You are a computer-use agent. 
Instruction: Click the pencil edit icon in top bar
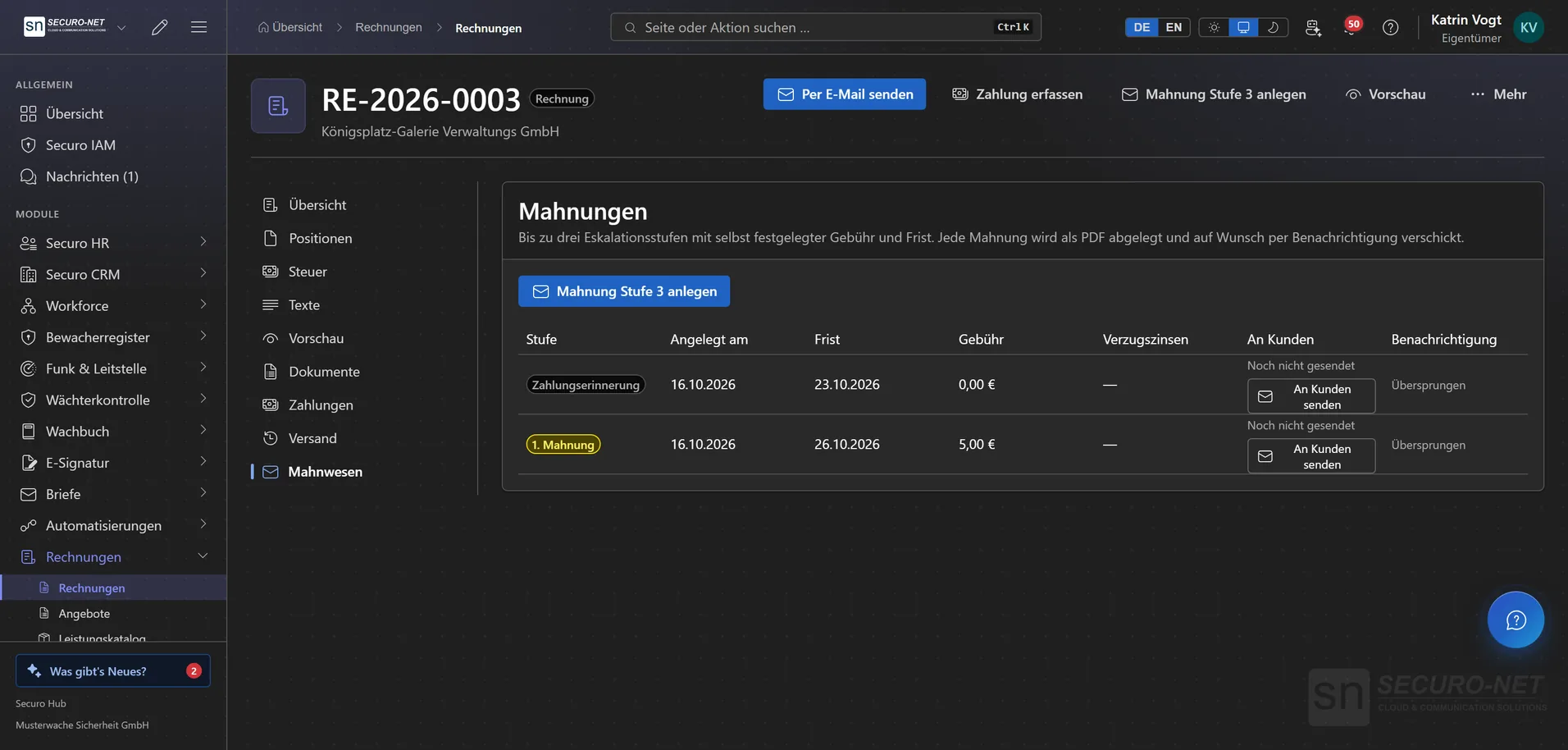pos(160,27)
